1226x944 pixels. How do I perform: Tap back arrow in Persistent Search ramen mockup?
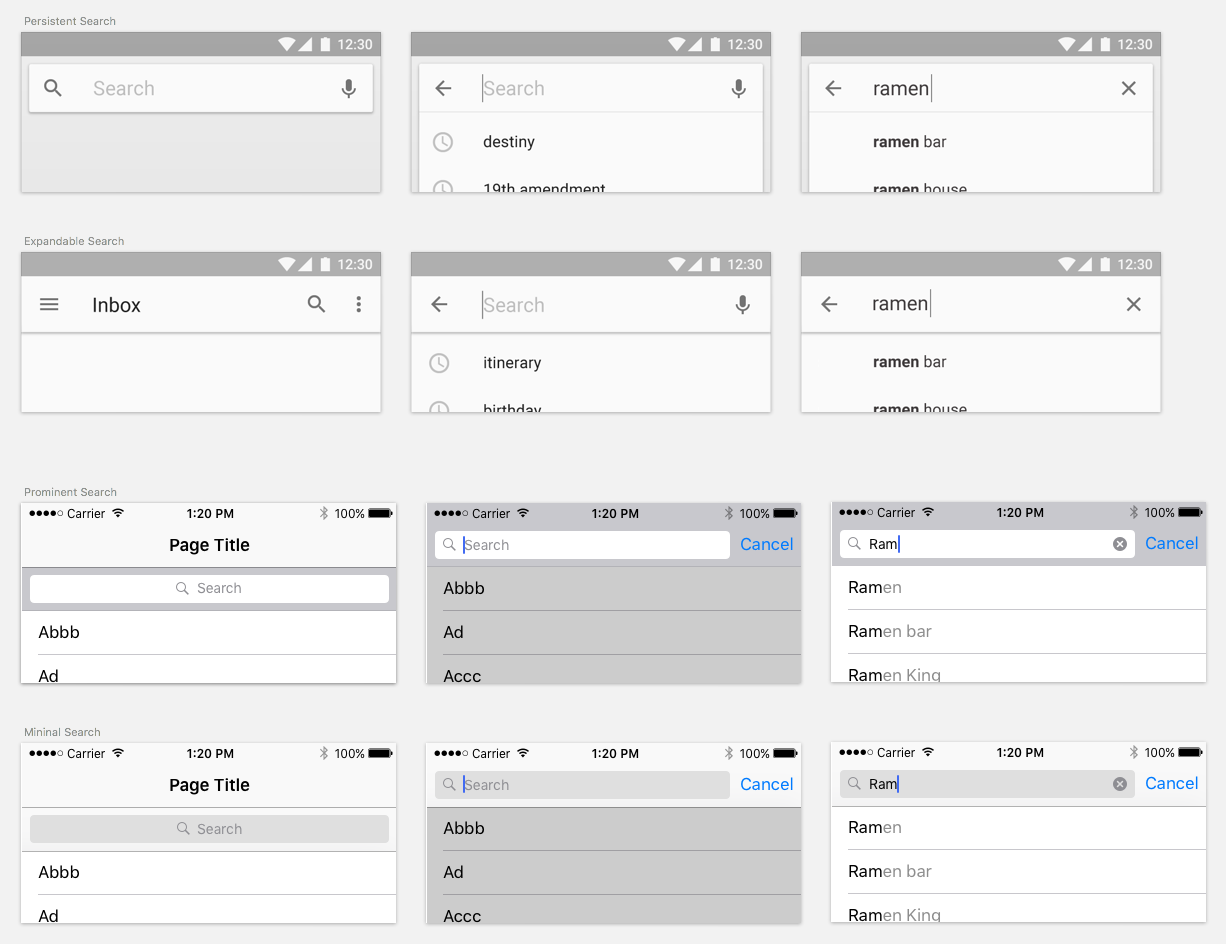(x=833, y=88)
